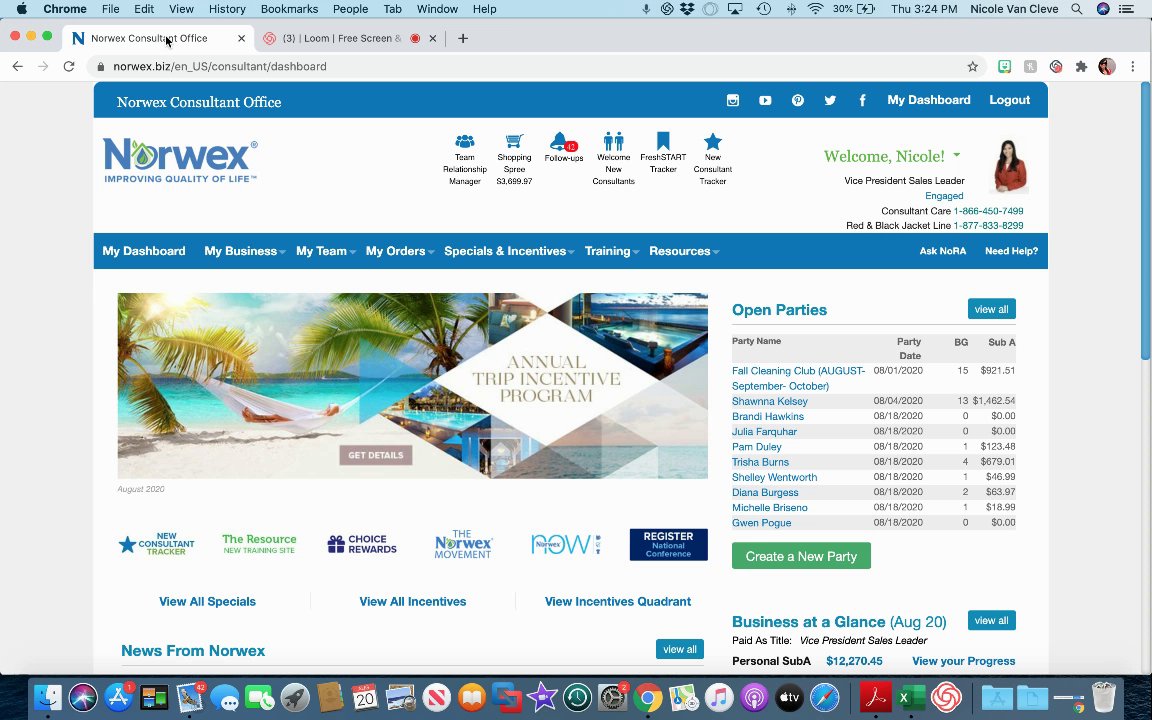The height and width of the screenshot is (720, 1152).
Task: Open View your Progress link
Action: click(963, 661)
